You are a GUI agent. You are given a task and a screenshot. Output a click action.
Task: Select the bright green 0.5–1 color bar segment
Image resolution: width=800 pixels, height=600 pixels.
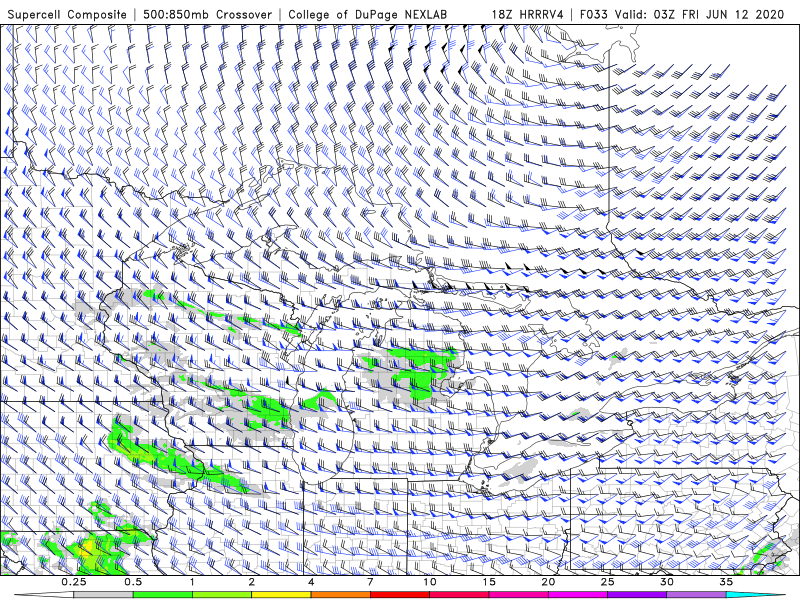[162, 595]
